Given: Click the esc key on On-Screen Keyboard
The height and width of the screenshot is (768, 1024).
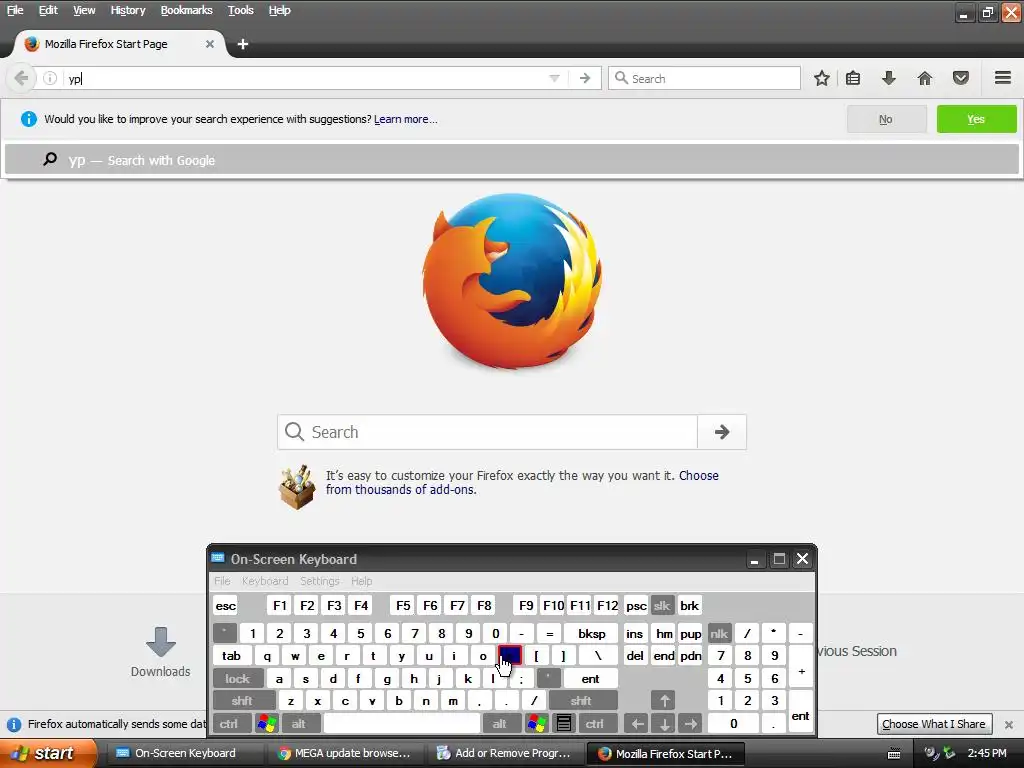Looking at the screenshot, I should (x=225, y=605).
